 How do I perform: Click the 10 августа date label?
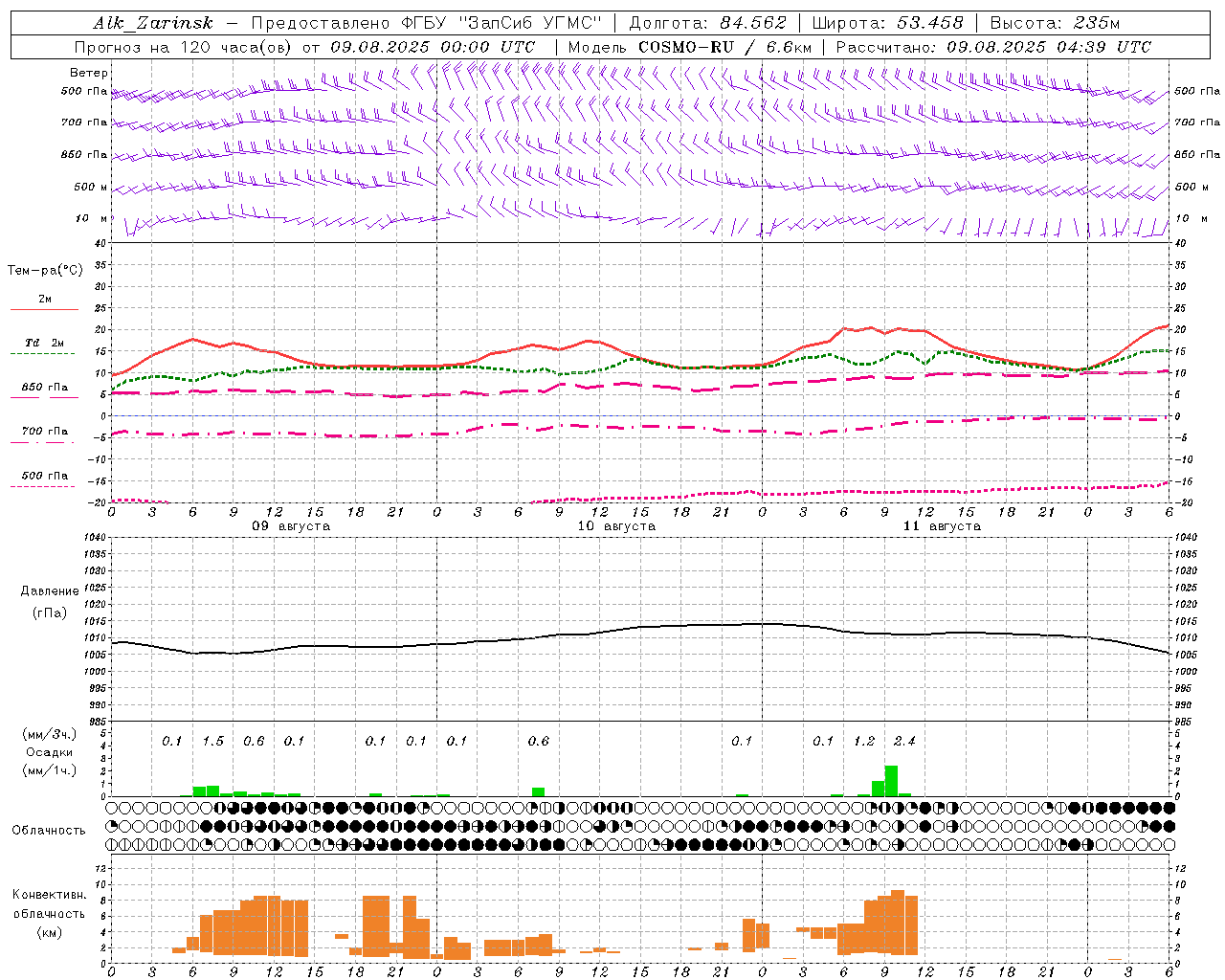[616, 526]
